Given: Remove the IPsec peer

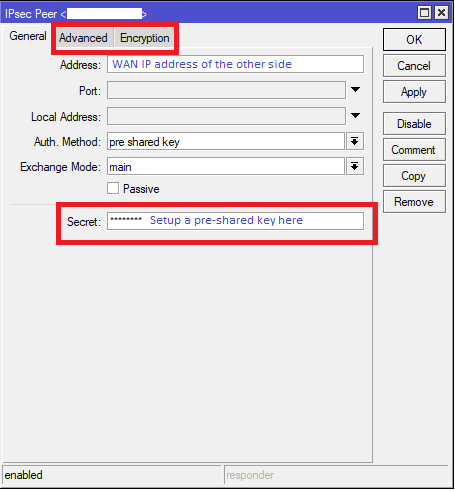Looking at the screenshot, I should [414, 202].
